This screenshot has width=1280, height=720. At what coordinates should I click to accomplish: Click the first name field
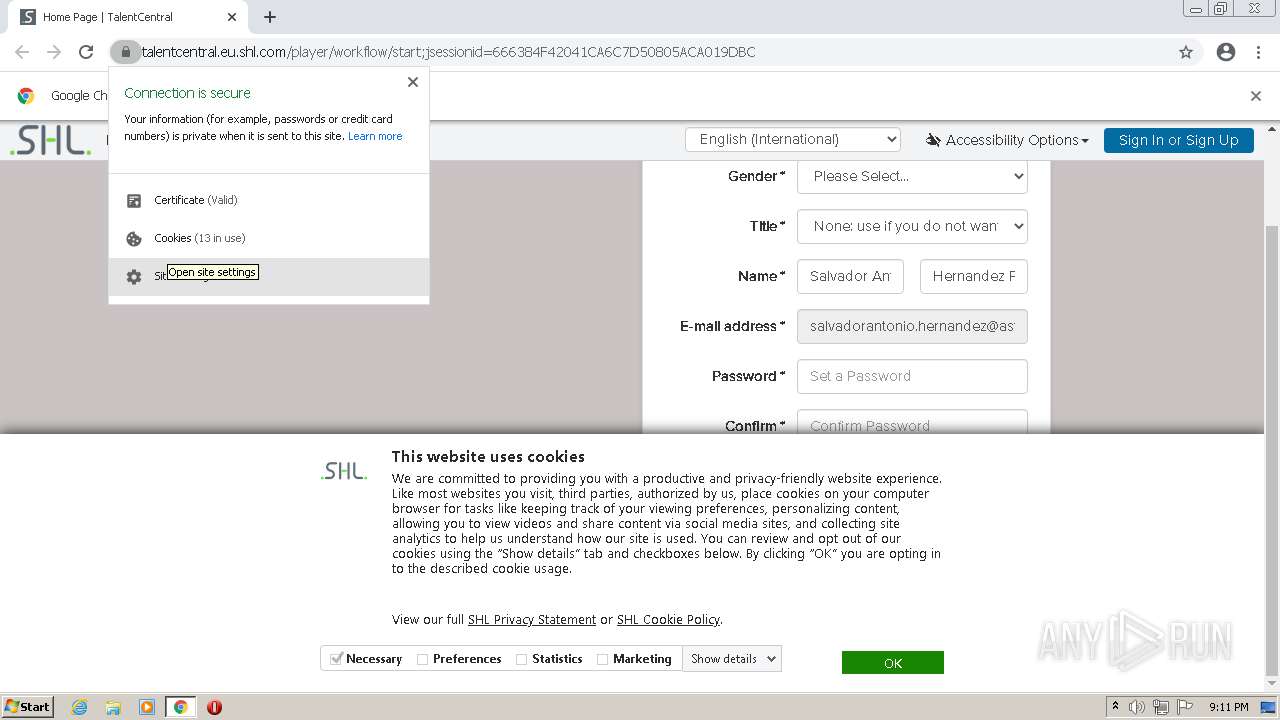(850, 276)
